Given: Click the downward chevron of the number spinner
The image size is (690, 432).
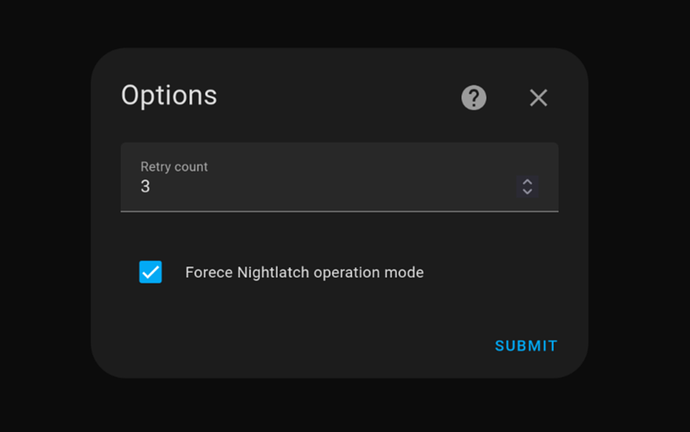Looking at the screenshot, I should [527, 192].
